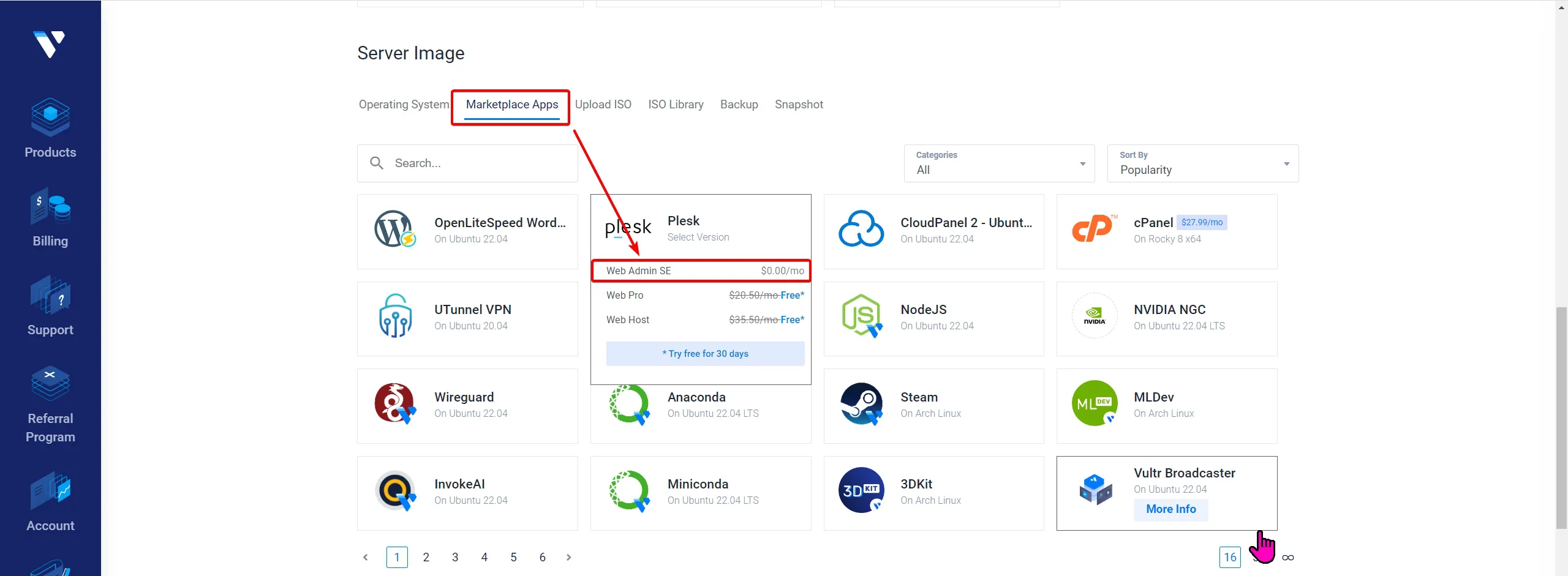Screen dimensions: 1568x576
Task: Switch to the Operating System tab
Action: (404, 105)
